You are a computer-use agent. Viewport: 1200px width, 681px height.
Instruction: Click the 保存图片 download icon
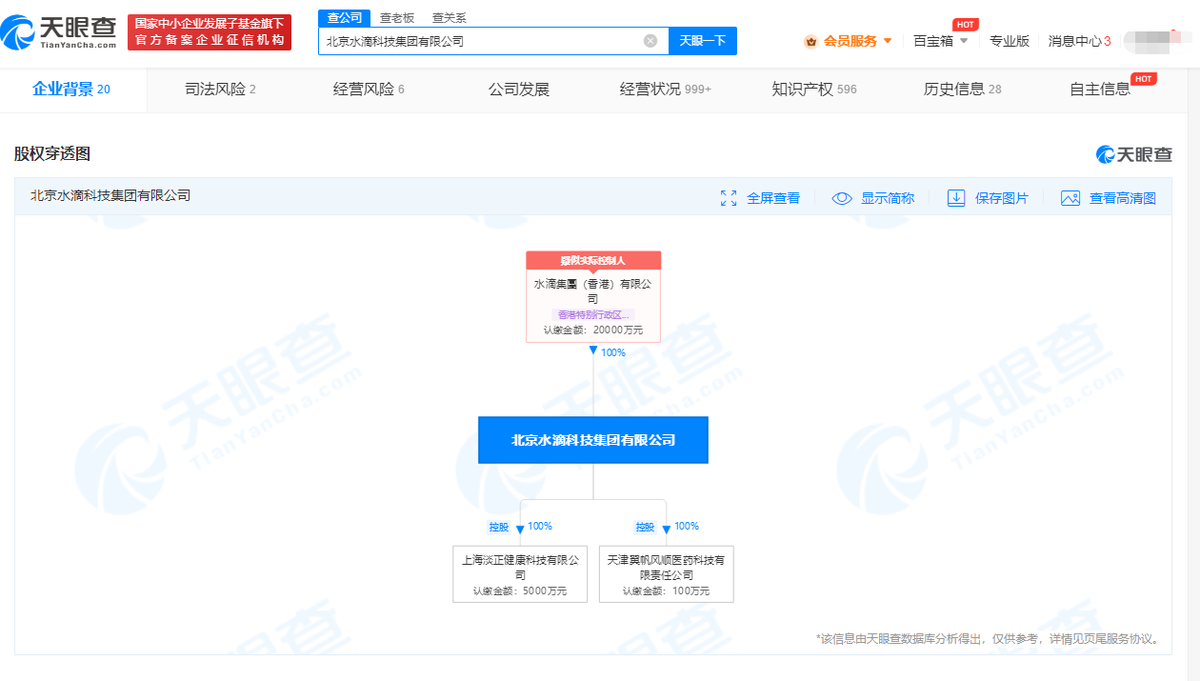coord(956,198)
